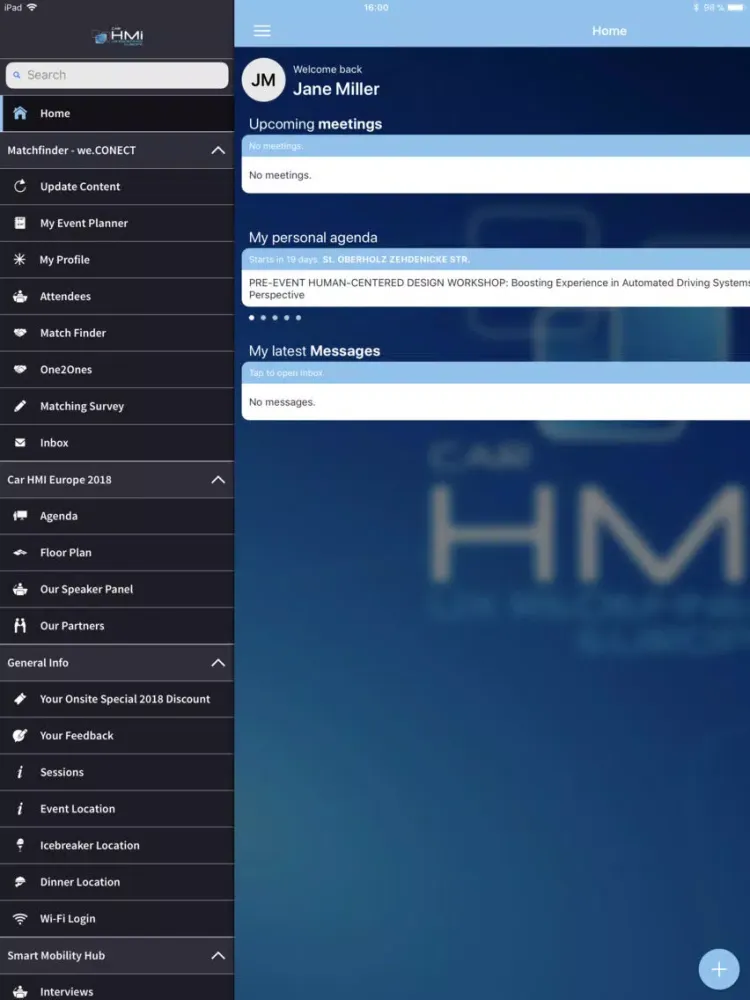Open Your Onsite Special 2018 Discount item

pyautogui.click(x=117, y=698)
